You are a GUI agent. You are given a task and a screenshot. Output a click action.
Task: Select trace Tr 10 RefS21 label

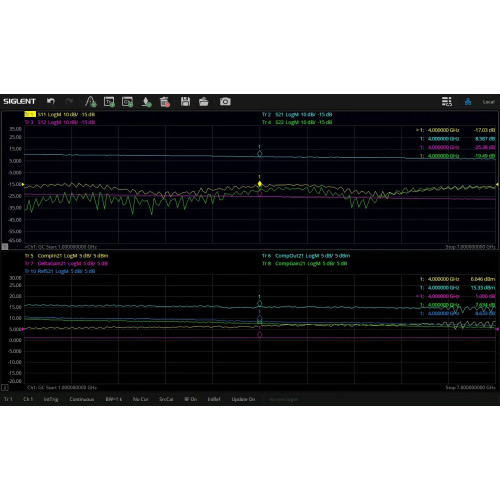tap(60, 271)
